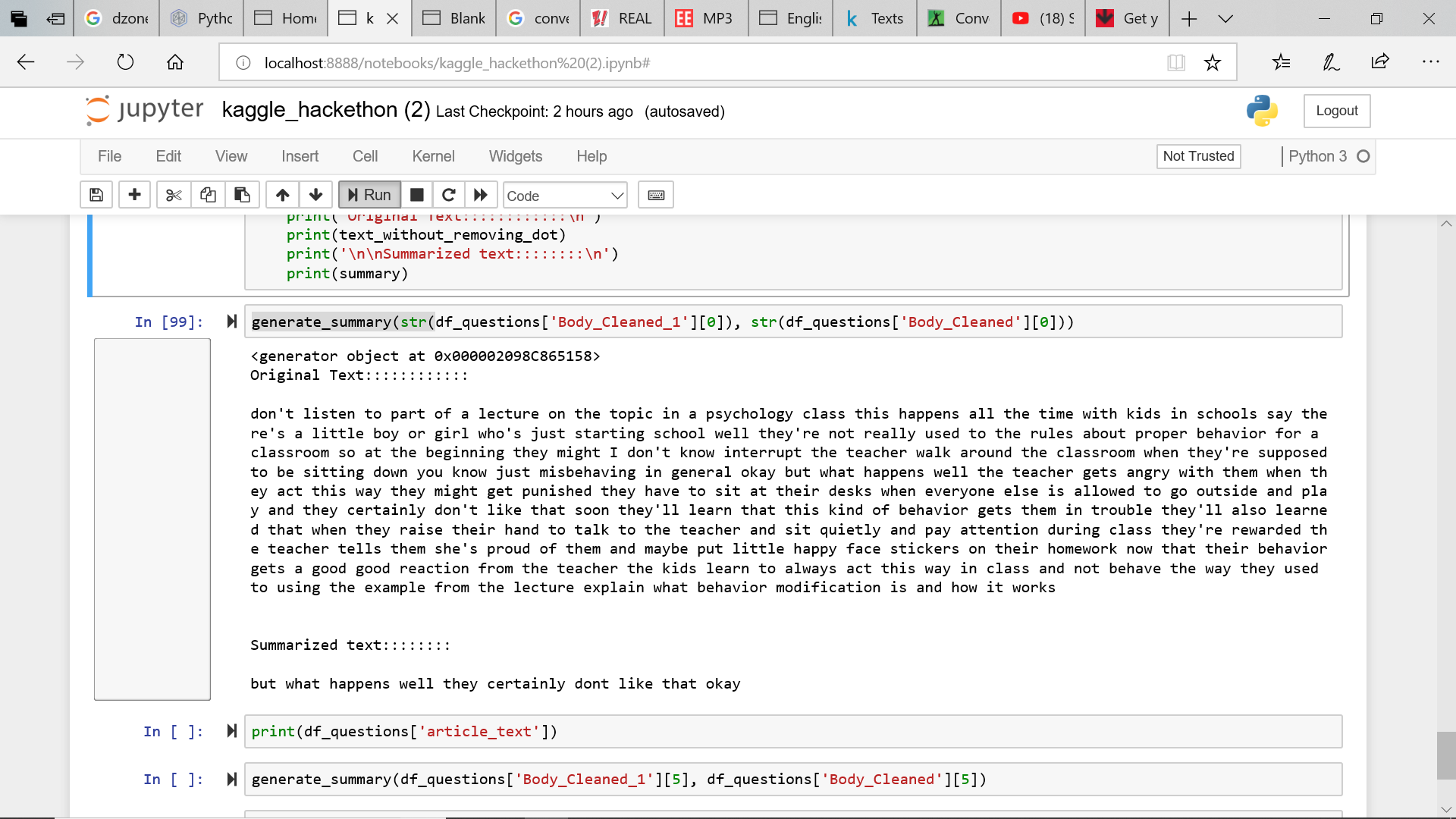Copy selected cells icon
1456x819 pixels.
208,196
